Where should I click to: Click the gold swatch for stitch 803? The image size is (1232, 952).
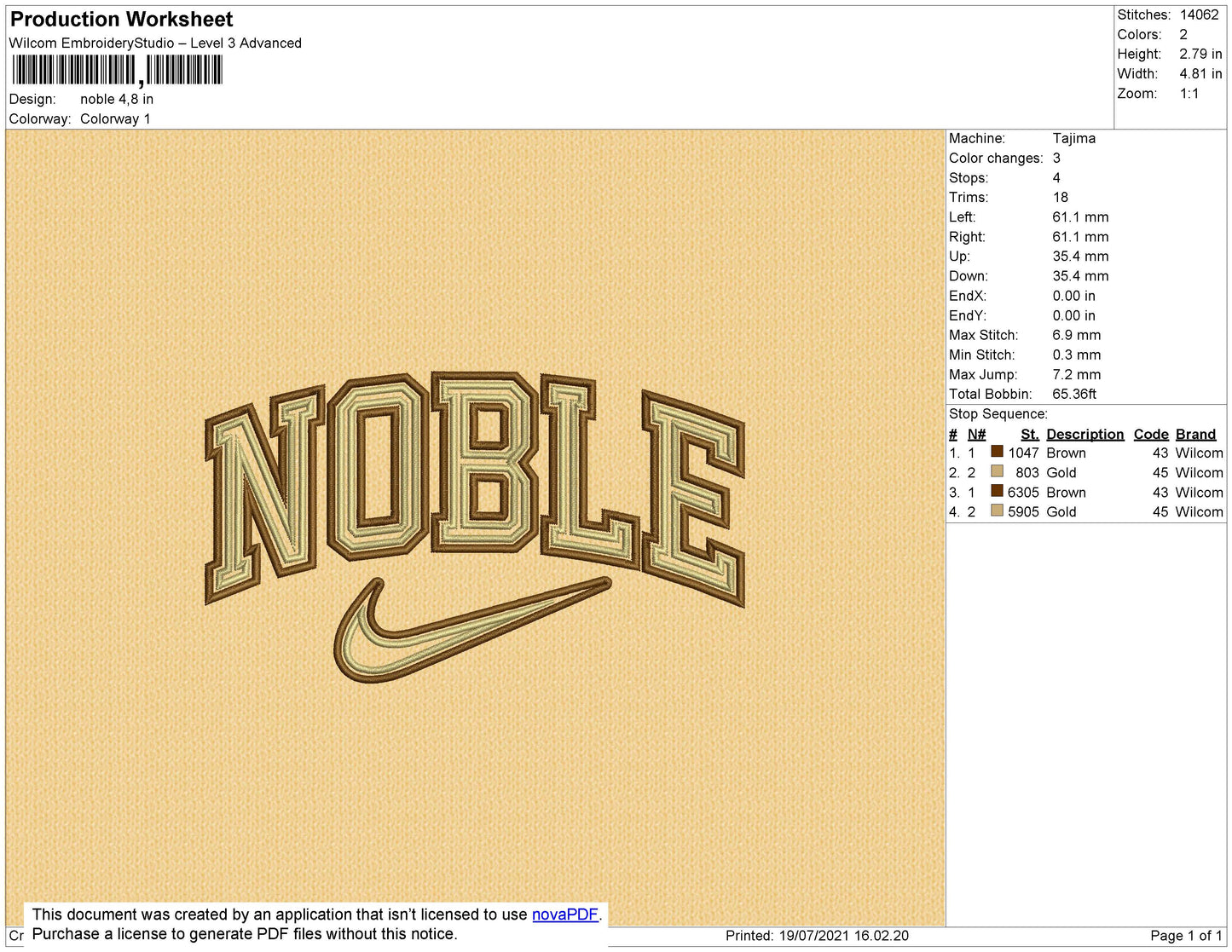point(997,471)
